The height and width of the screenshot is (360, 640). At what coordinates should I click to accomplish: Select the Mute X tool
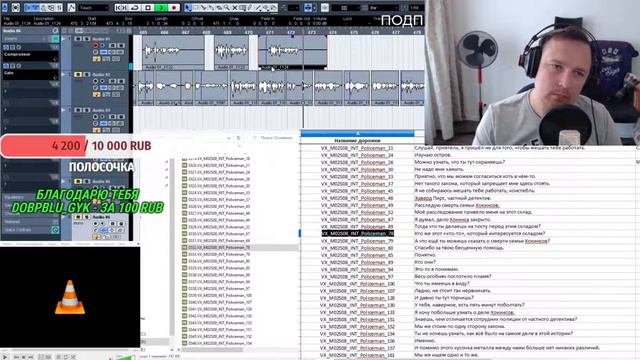235,8
